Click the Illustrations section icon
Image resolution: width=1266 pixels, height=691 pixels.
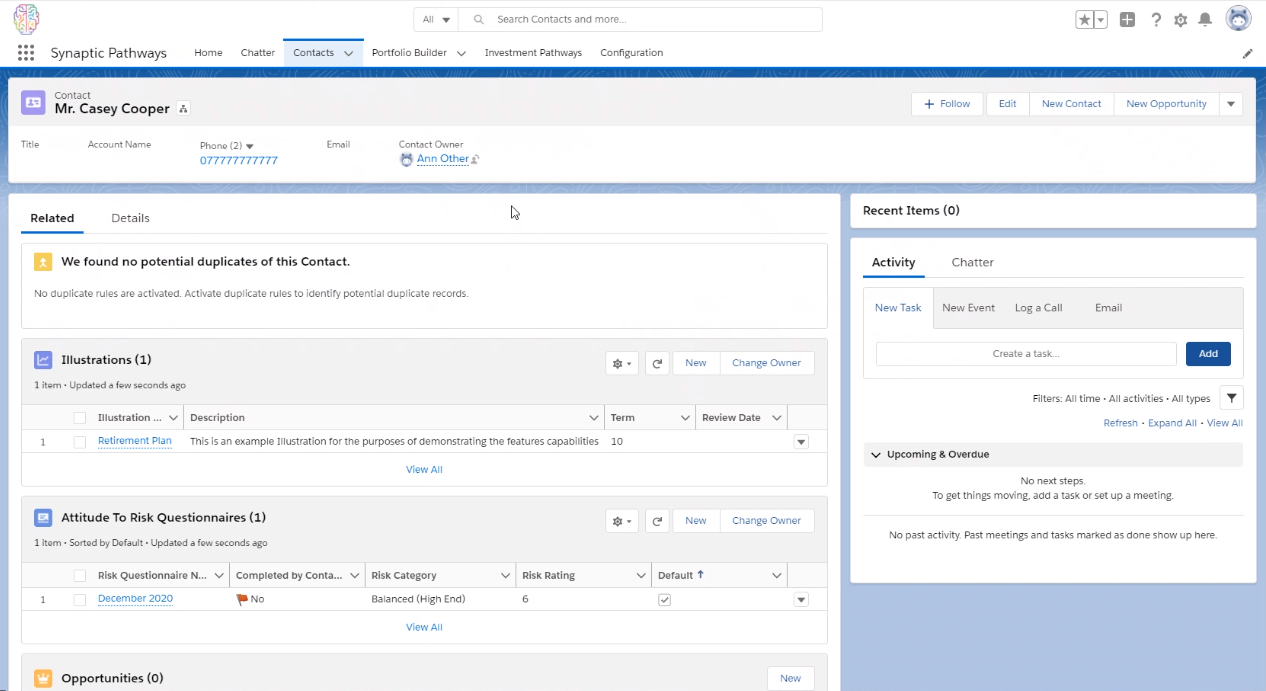tap(43, 360)
